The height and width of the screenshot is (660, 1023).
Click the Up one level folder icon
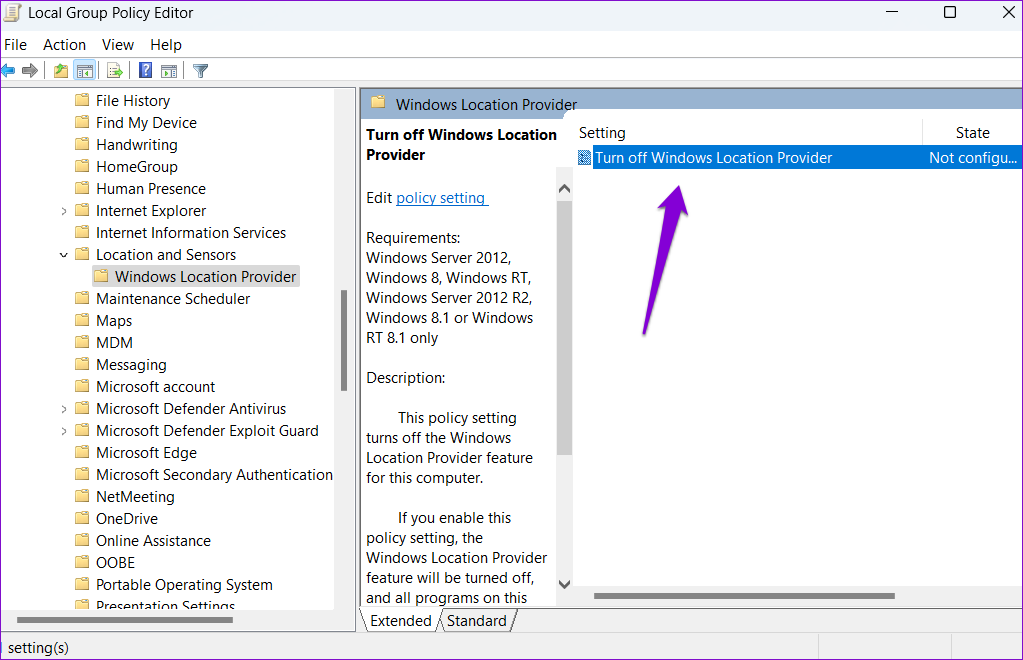[61, 70]
